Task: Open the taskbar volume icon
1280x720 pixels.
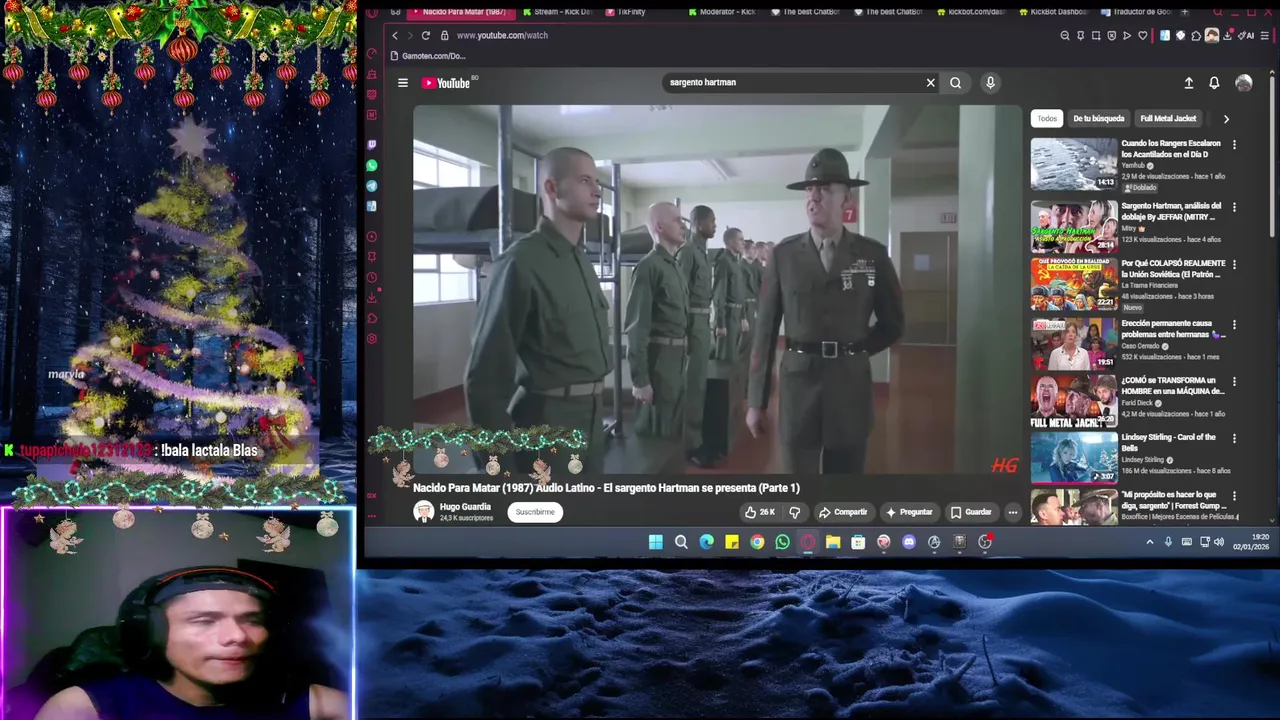Action: coord(1219,542)
